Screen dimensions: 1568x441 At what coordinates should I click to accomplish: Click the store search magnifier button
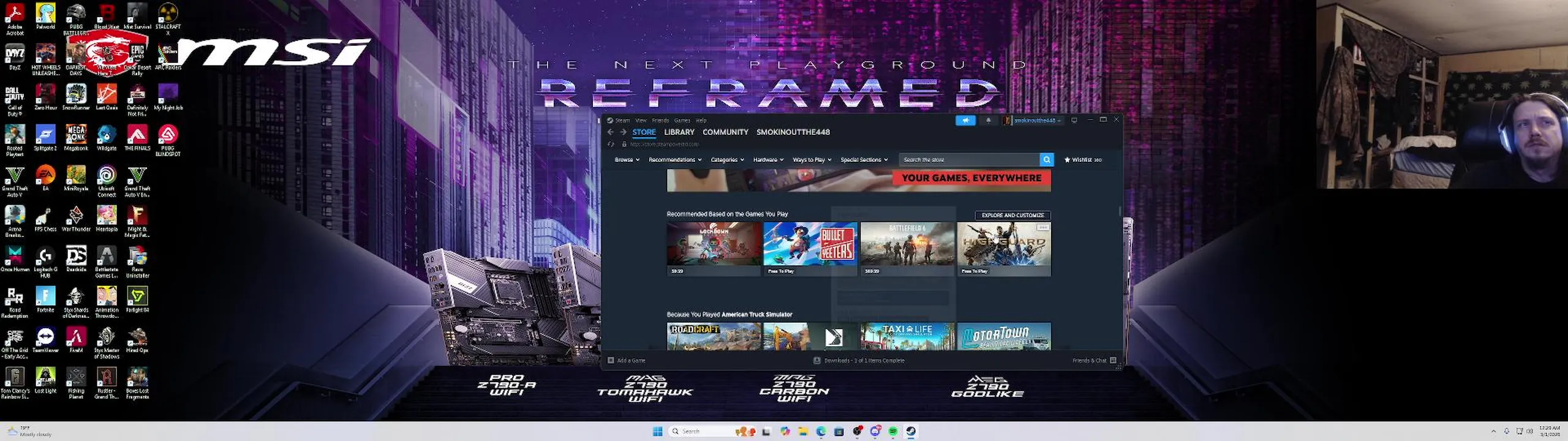point(1047,160)
